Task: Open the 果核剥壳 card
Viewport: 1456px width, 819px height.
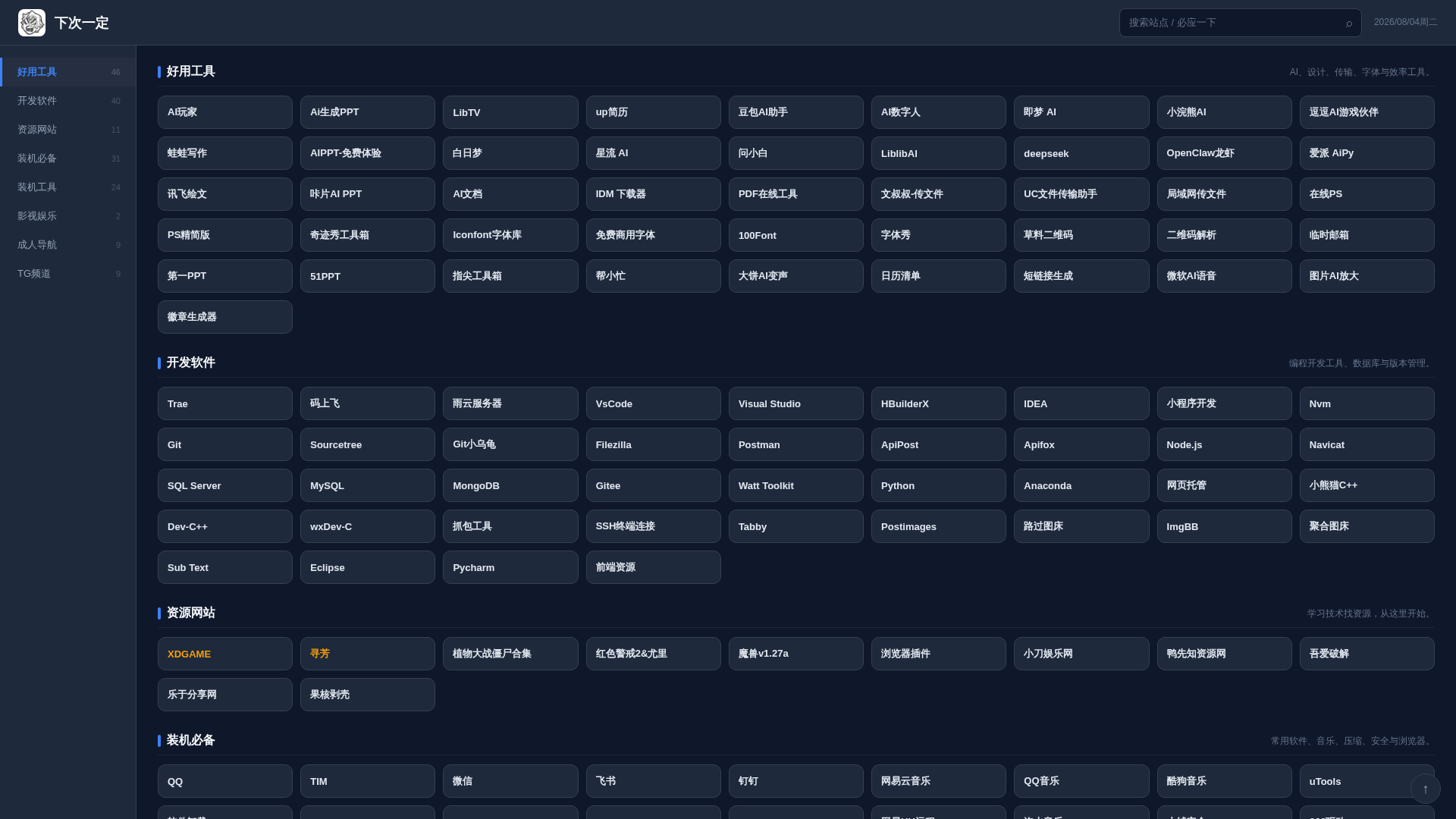Action: pos(368,695)
